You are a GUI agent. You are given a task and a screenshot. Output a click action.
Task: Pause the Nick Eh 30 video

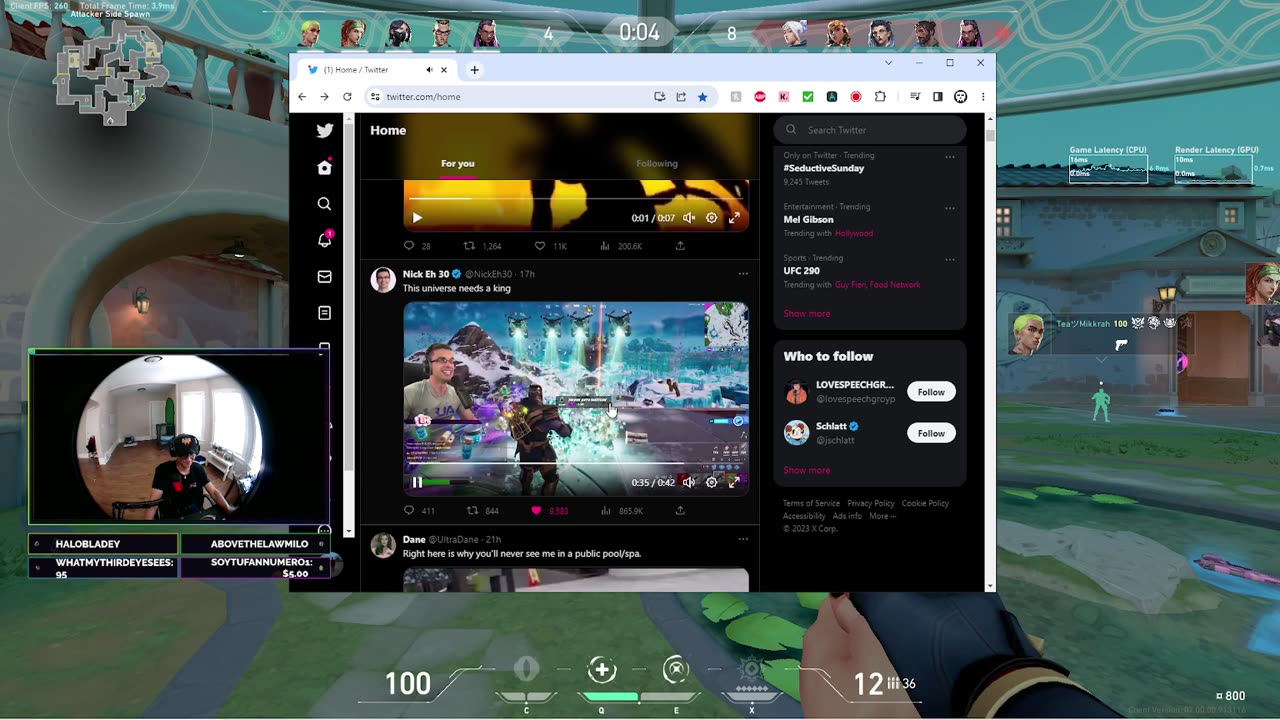(x=417, y=482)
